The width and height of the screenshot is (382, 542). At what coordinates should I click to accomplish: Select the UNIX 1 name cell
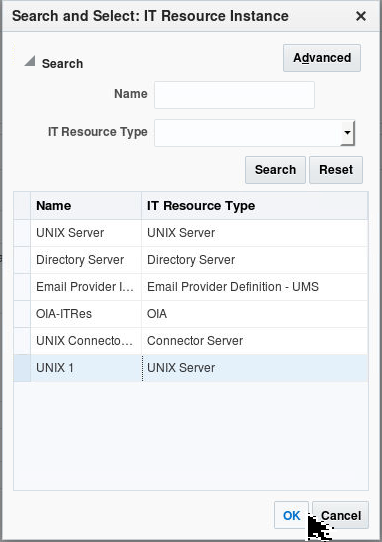(x=86, y=367)
